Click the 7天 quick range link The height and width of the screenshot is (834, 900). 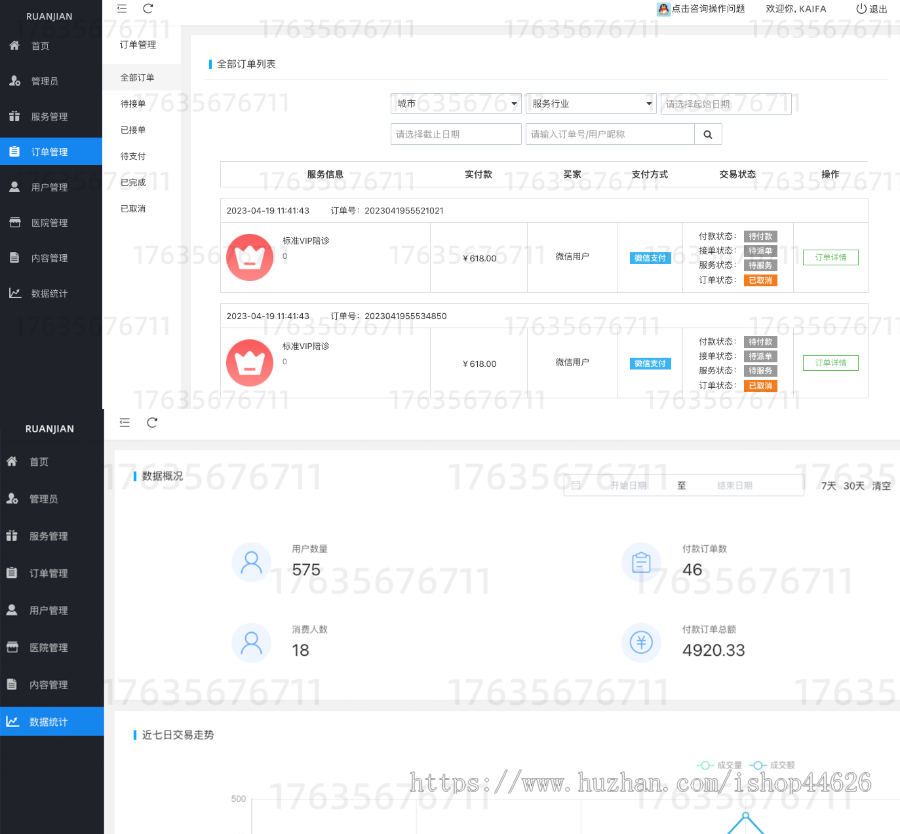point(828,486)
